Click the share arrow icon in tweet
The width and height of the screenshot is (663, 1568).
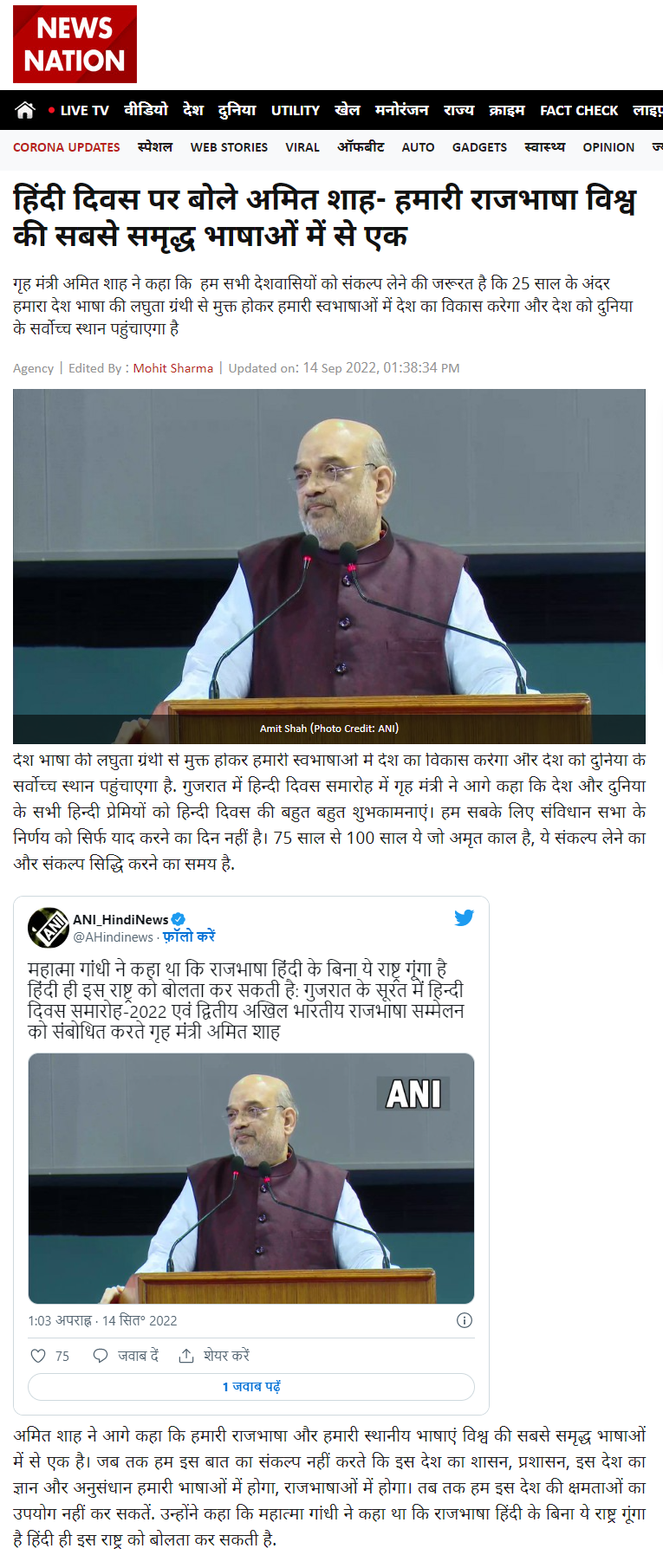pos(186,1356)
